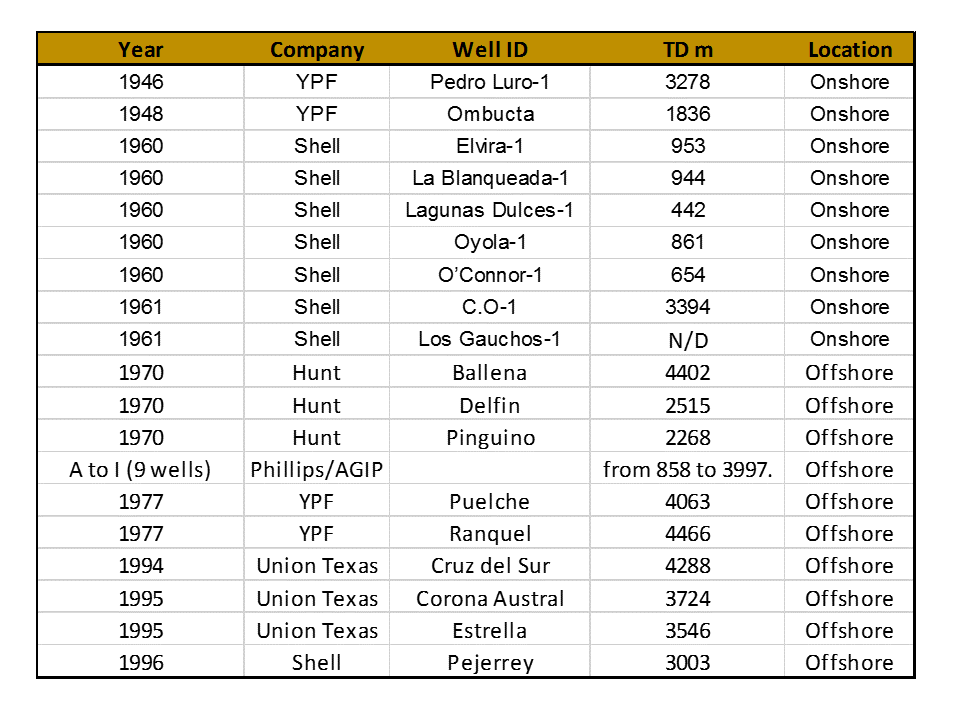Image resolution: width=960 pixels, height=720 pixels.
Task: Select the Location column header
Action: 849,50
